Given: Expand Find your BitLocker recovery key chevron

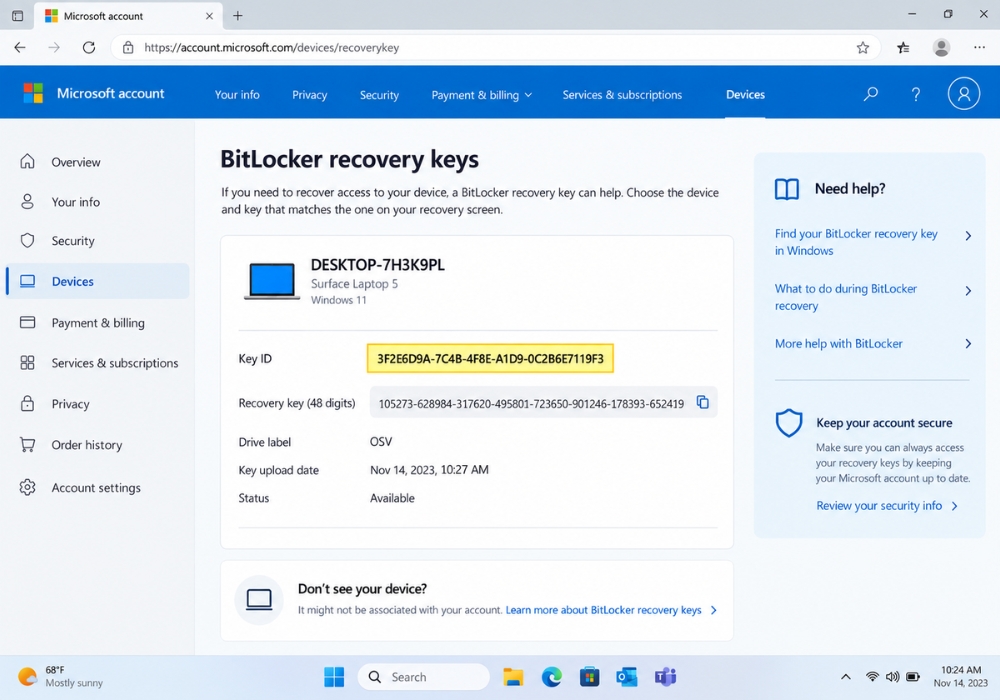Looking at the screenshot, I should (x=968, y=236).
